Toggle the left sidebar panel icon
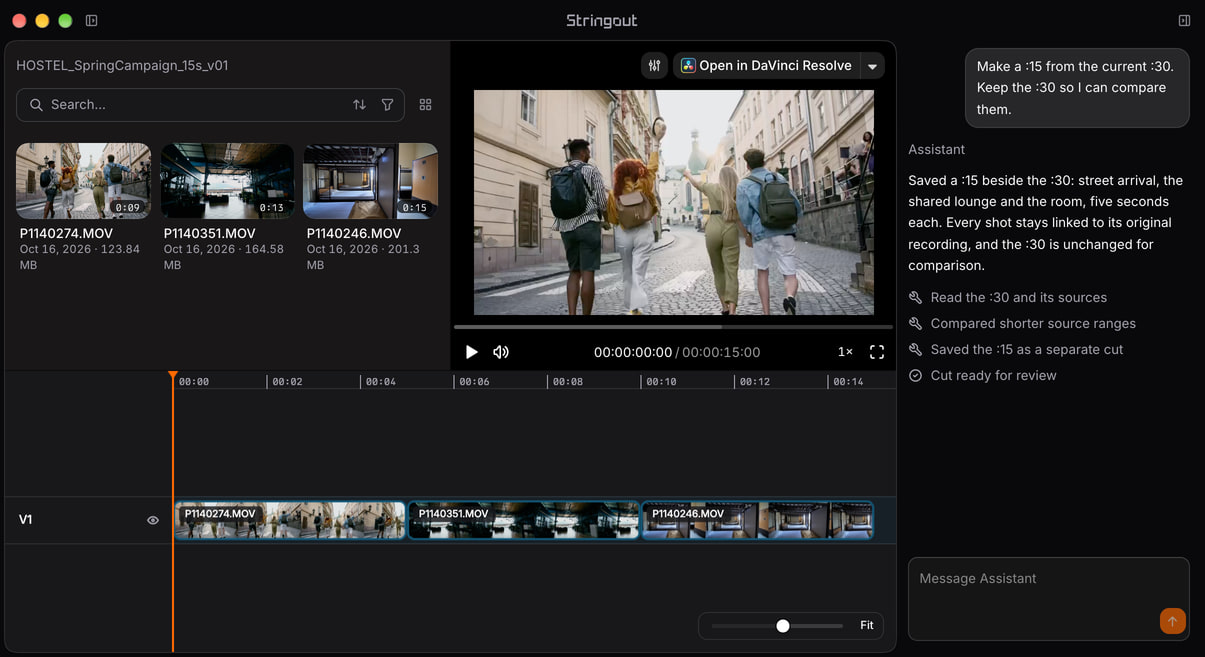Screen dimensions: 1205x657 click(x=92, y=20)
